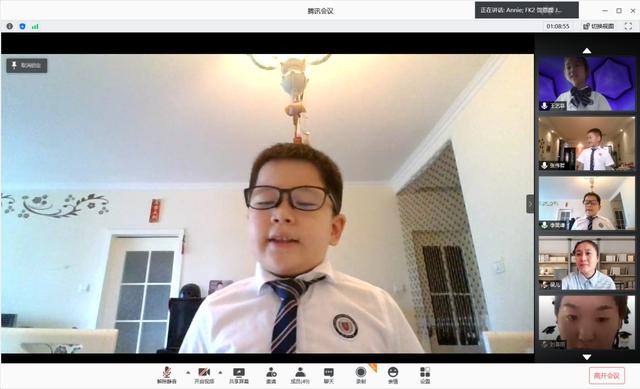Screen dimensions: 640x389
Task: Expand the video options arrow
Action: pos(220,372)
